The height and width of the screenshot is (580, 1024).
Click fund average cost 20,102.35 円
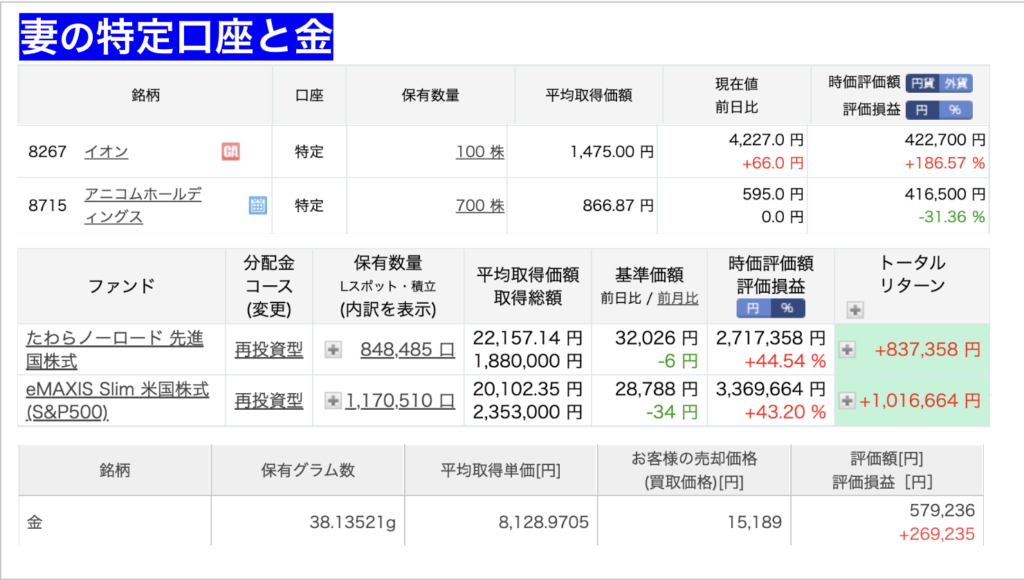click(x=528, y=389)
